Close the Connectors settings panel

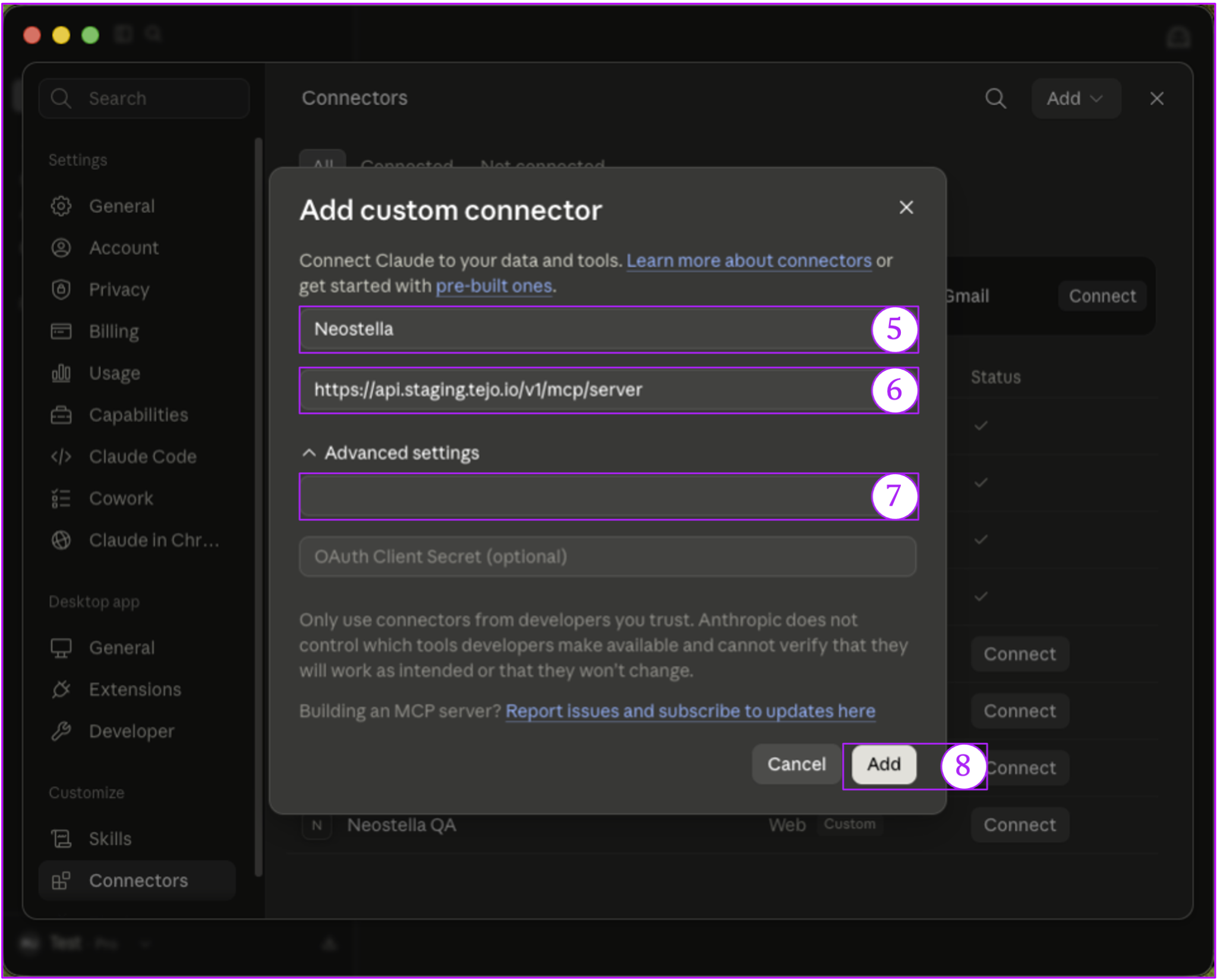point(1156,99)
